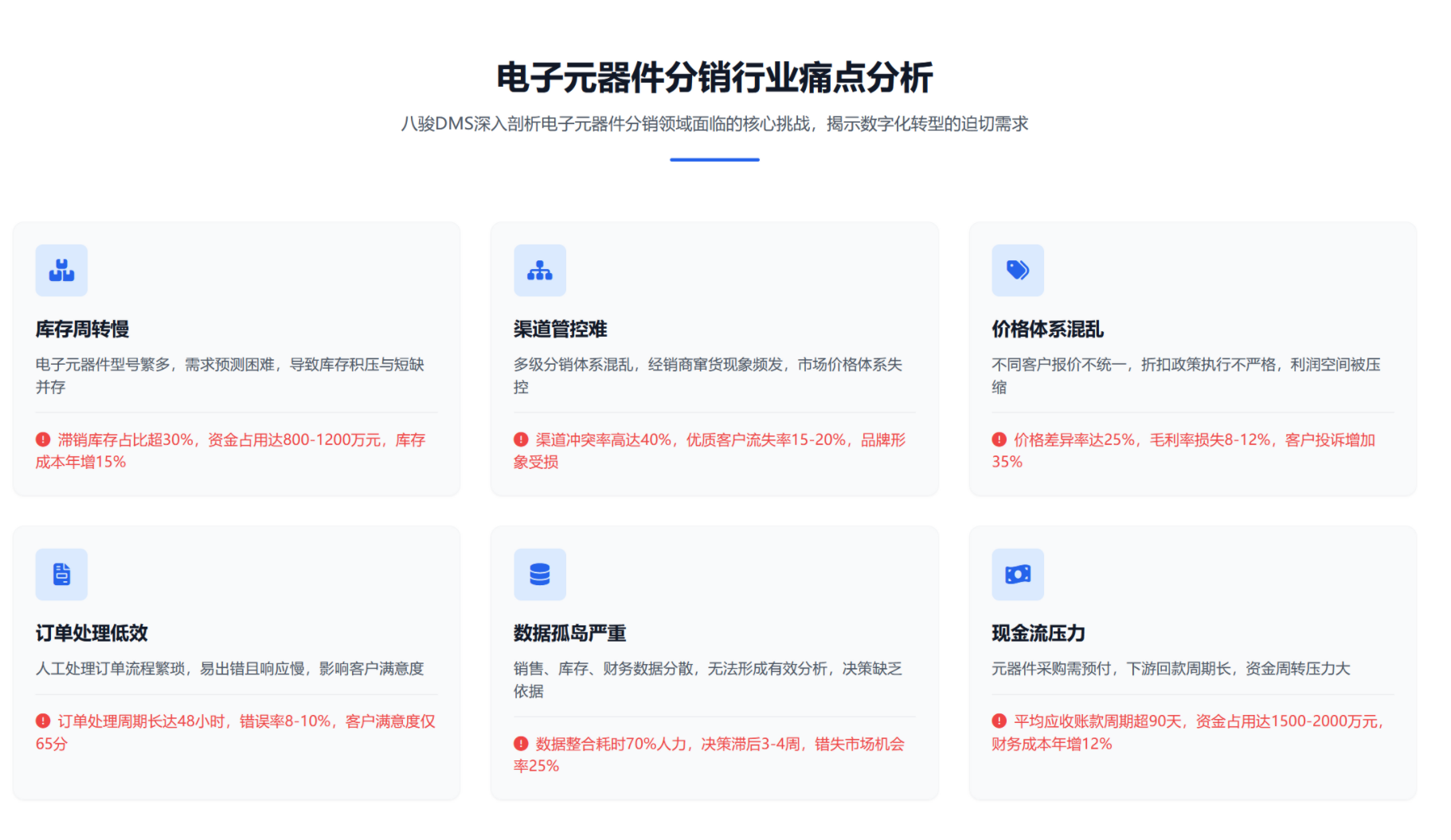Click the 现金流压力 cash banknote icon
Screen dimensions: 1451x840
[x=1018, y=574]
